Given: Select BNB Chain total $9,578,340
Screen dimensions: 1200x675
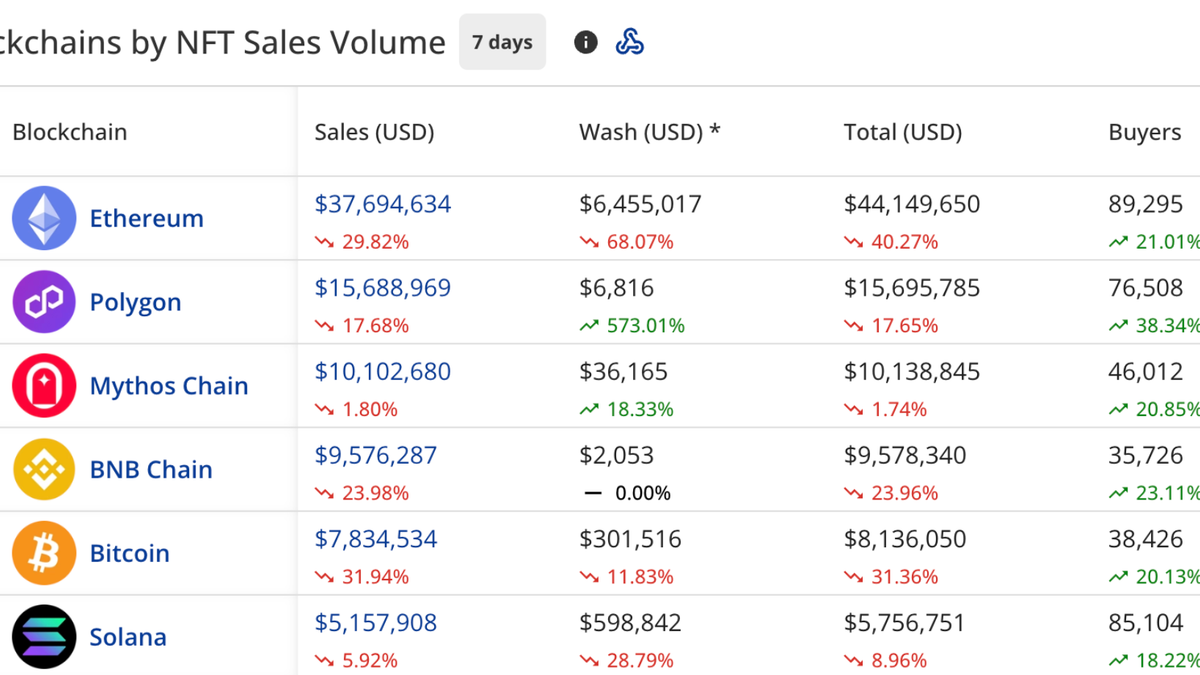Looking at the screenshot, I should pyautogui.click(x=905, y=456).
